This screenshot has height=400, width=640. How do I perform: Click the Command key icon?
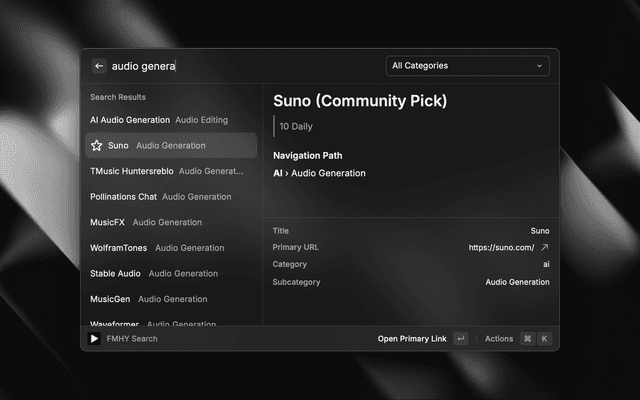tap(527, 338)
